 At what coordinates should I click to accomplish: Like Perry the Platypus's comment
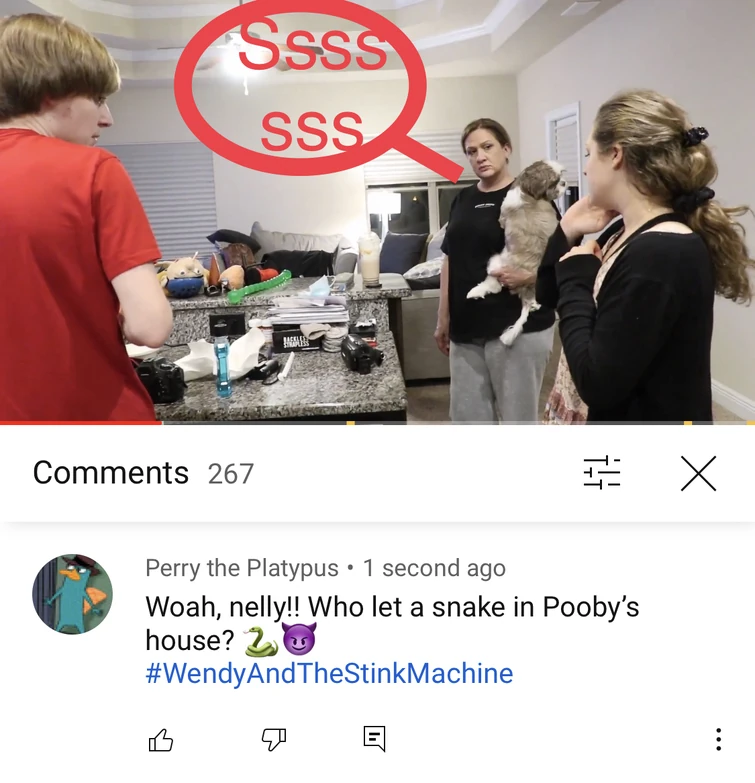pyautogui.click(x=161, y=740)
